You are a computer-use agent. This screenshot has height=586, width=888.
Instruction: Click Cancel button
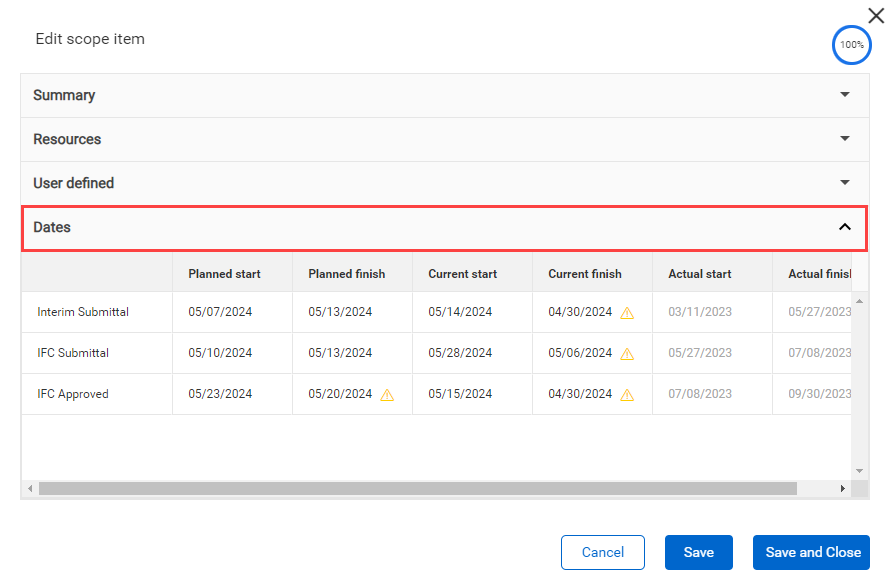[x=603, y=552]
